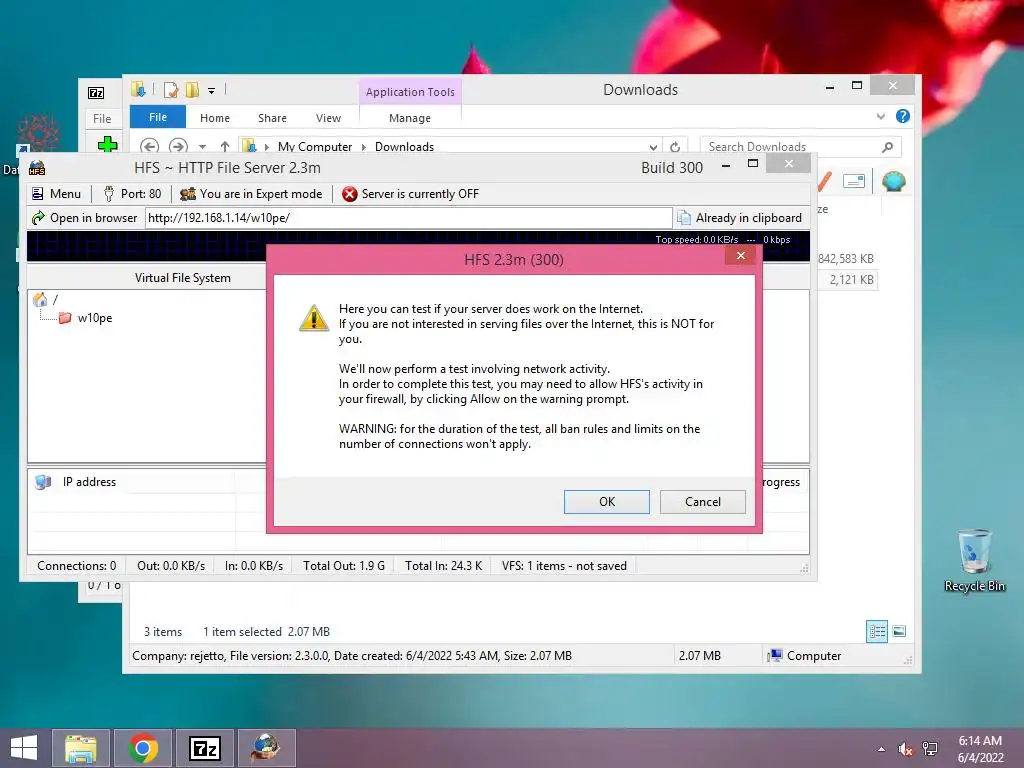Image resolution: width=1024 pixels, height=768 pixels.
Task: Click the pencil icon in the background window
Action: click(825, 181)
